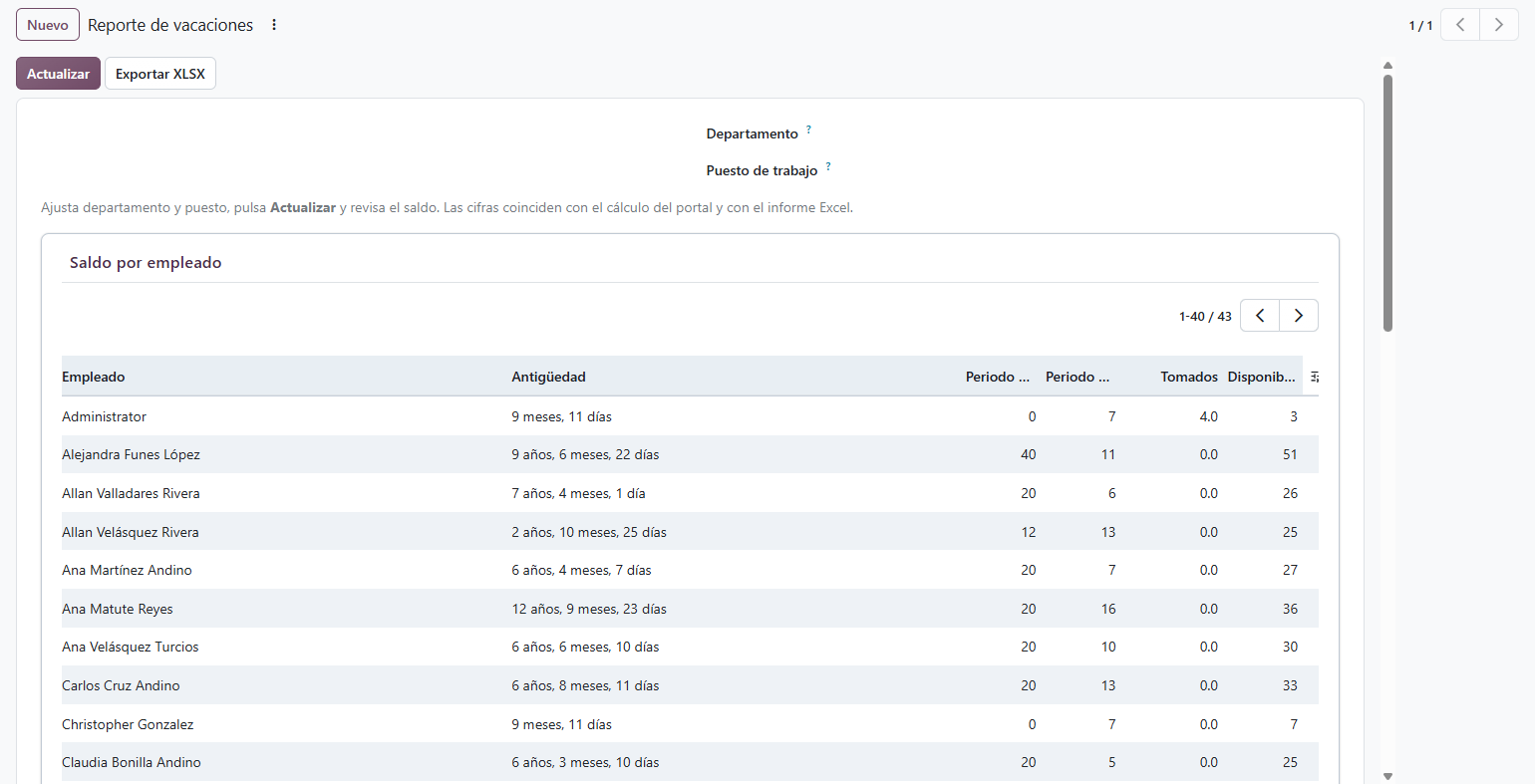Click the Puesto de trabajo field label
The height and width of the screenshot is (784, 1535).
coord(762,170)
